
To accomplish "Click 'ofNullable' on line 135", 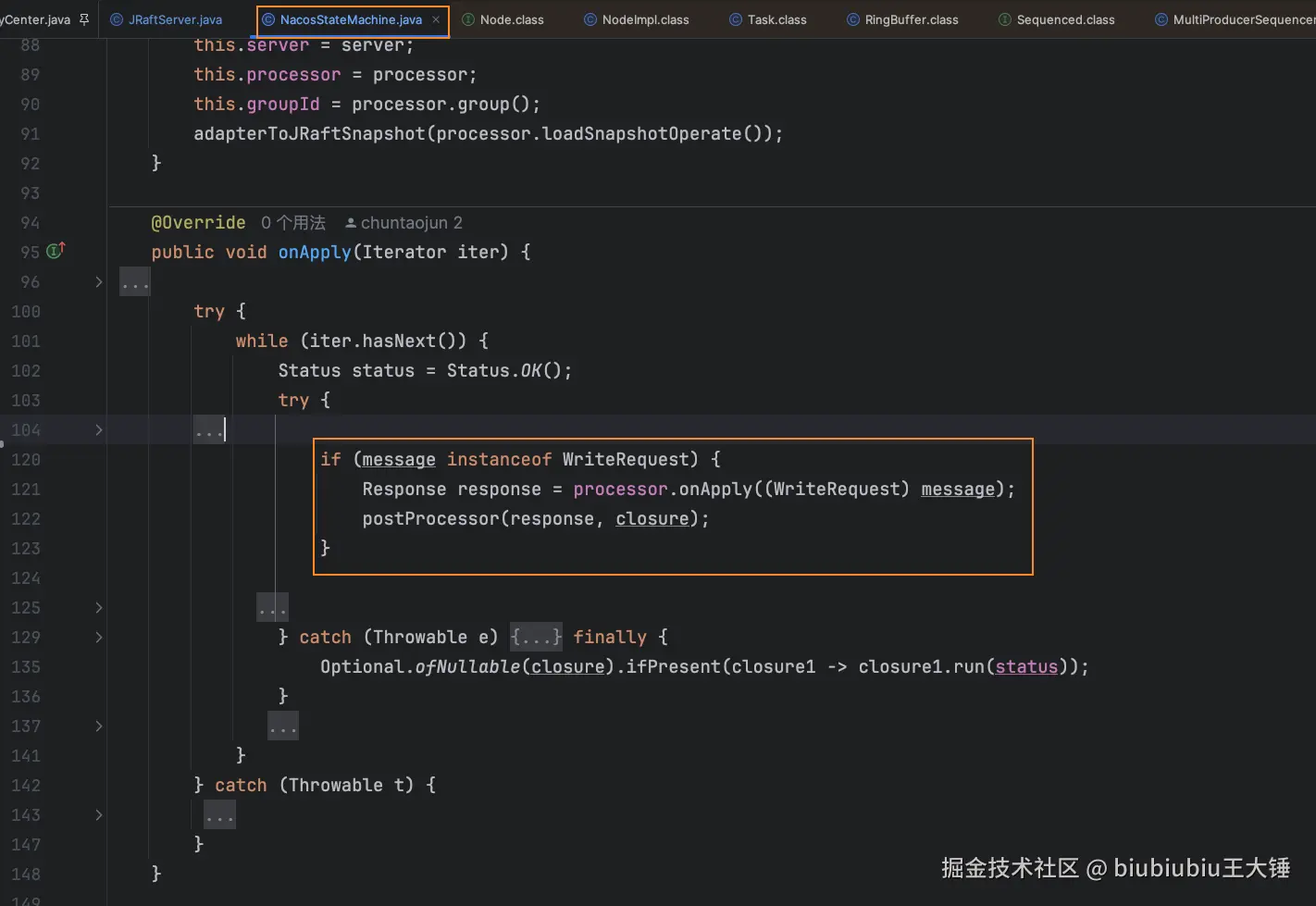I will tap(467, 666).
